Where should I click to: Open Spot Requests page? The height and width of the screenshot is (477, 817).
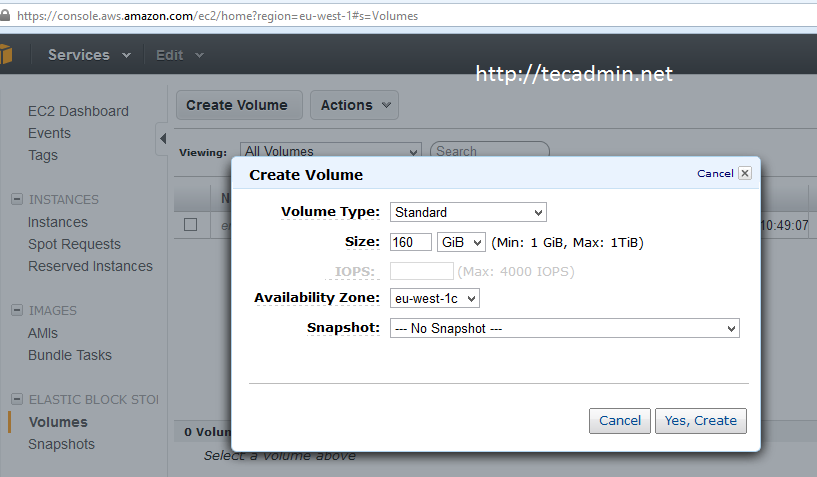click(x=74, y=244)
